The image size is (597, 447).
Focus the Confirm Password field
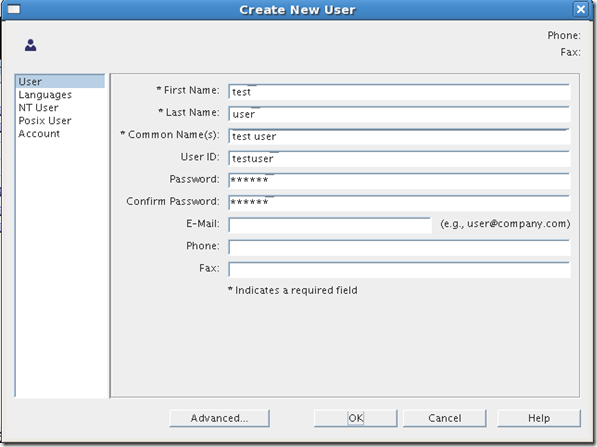[399, 203]
